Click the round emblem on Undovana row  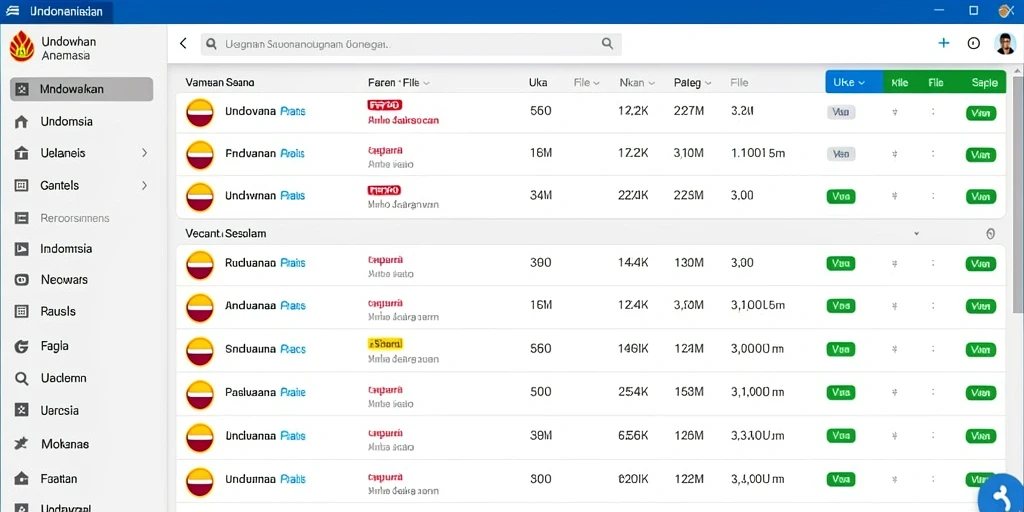[200, 112]
